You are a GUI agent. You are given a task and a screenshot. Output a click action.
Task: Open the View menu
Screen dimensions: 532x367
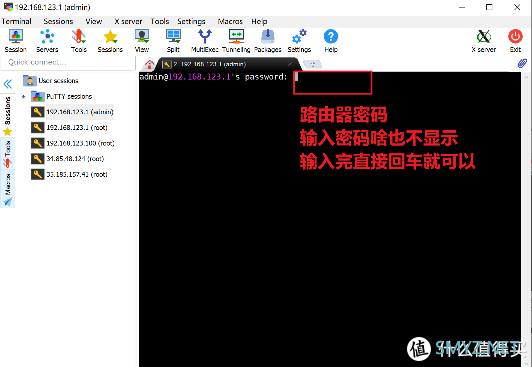click(x=94, y=21)
